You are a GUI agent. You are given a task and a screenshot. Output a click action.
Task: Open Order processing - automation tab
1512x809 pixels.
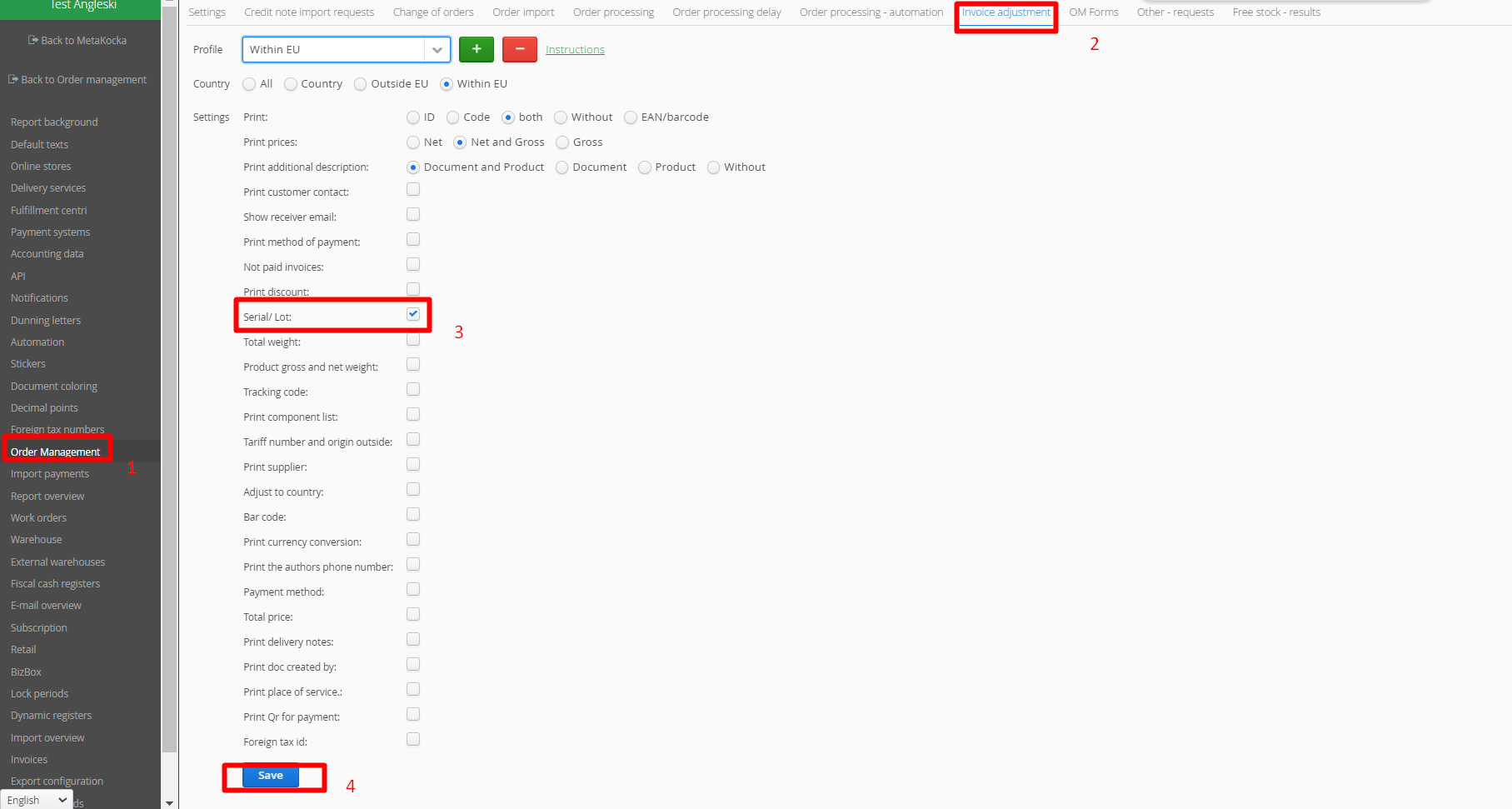871,12
